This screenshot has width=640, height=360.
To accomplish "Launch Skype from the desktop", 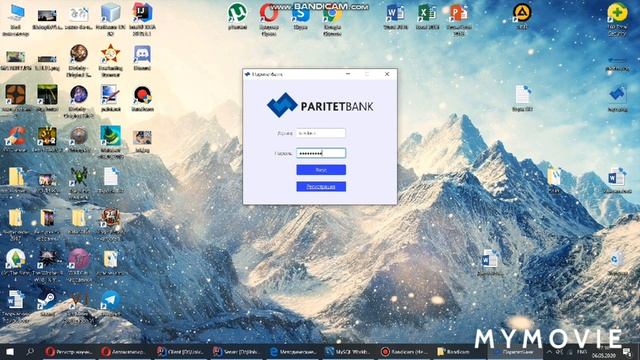I will pos(300,17).
